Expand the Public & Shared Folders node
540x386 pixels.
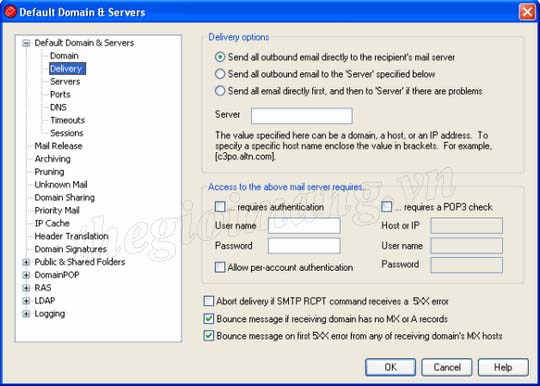click(x=26, y=262)
